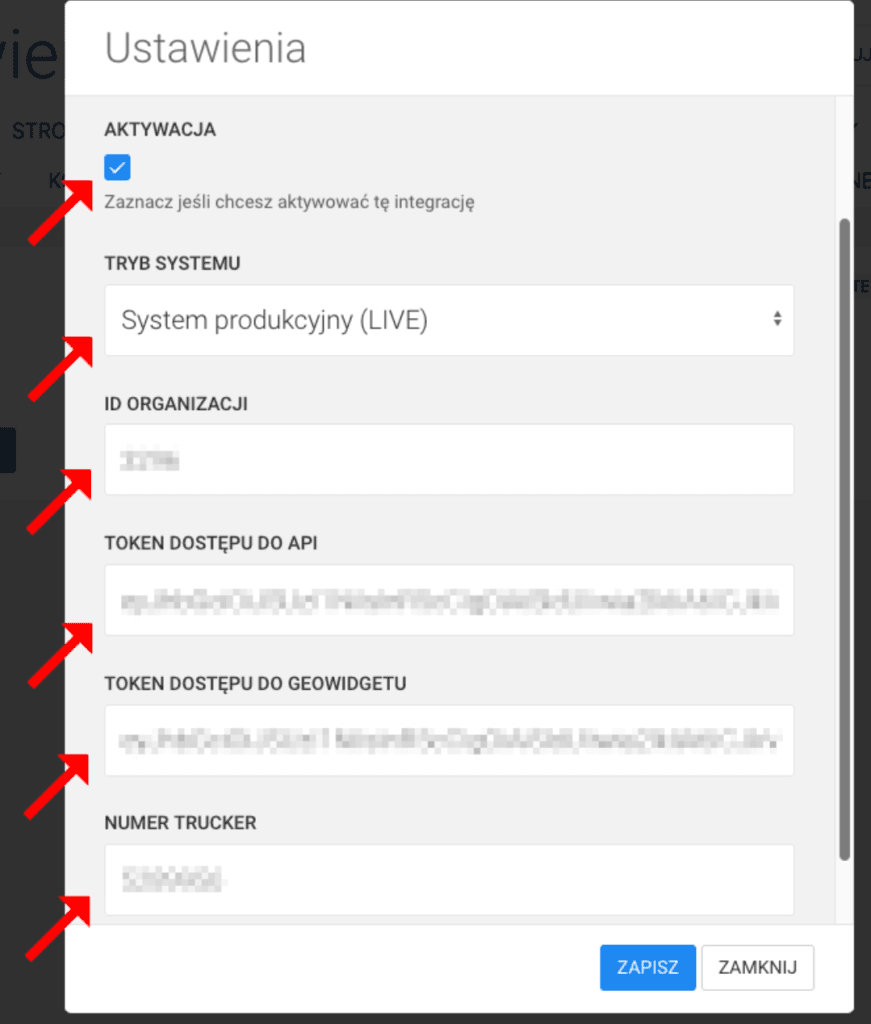This screenshot has height=1024, width=871.
Task: Focus the ID Organizacji input field
Action: 449,460
